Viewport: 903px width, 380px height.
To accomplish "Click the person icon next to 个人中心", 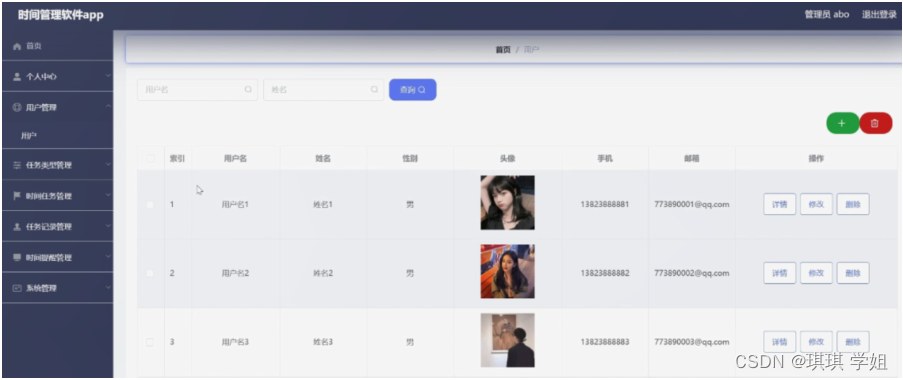I will coord(17,77).
